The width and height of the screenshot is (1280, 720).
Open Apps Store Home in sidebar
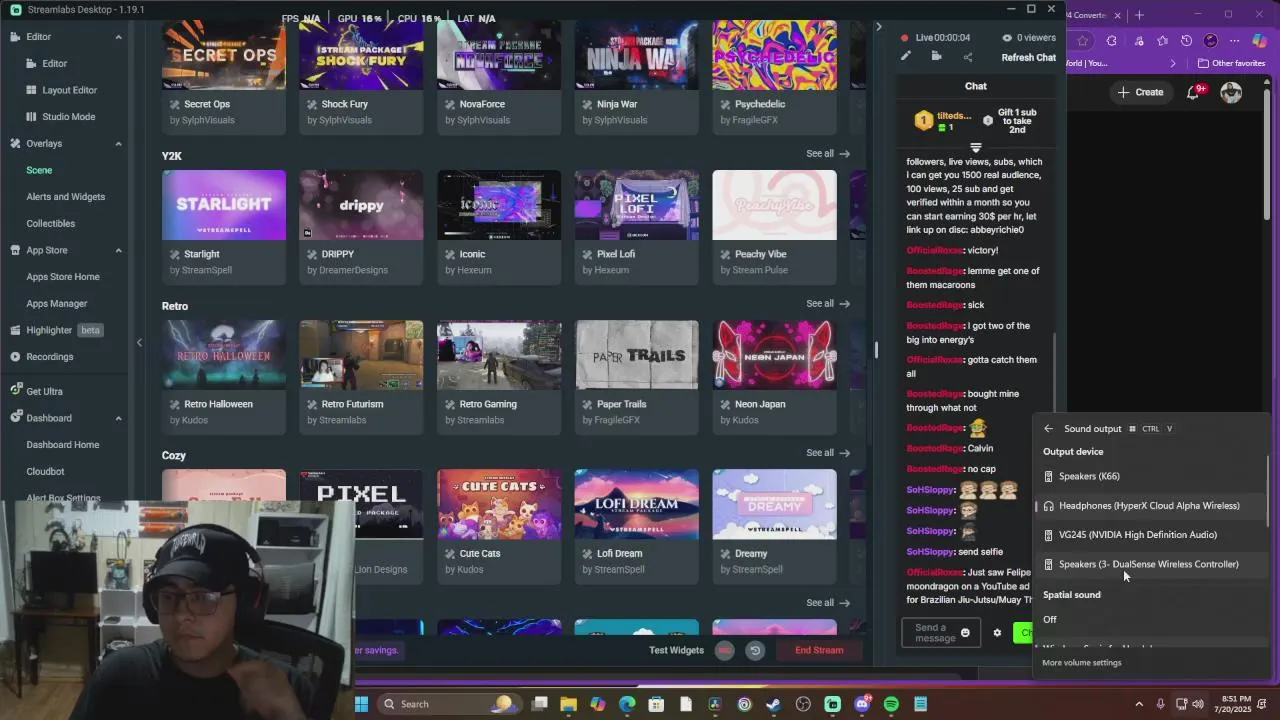click(x=62, y=277)
